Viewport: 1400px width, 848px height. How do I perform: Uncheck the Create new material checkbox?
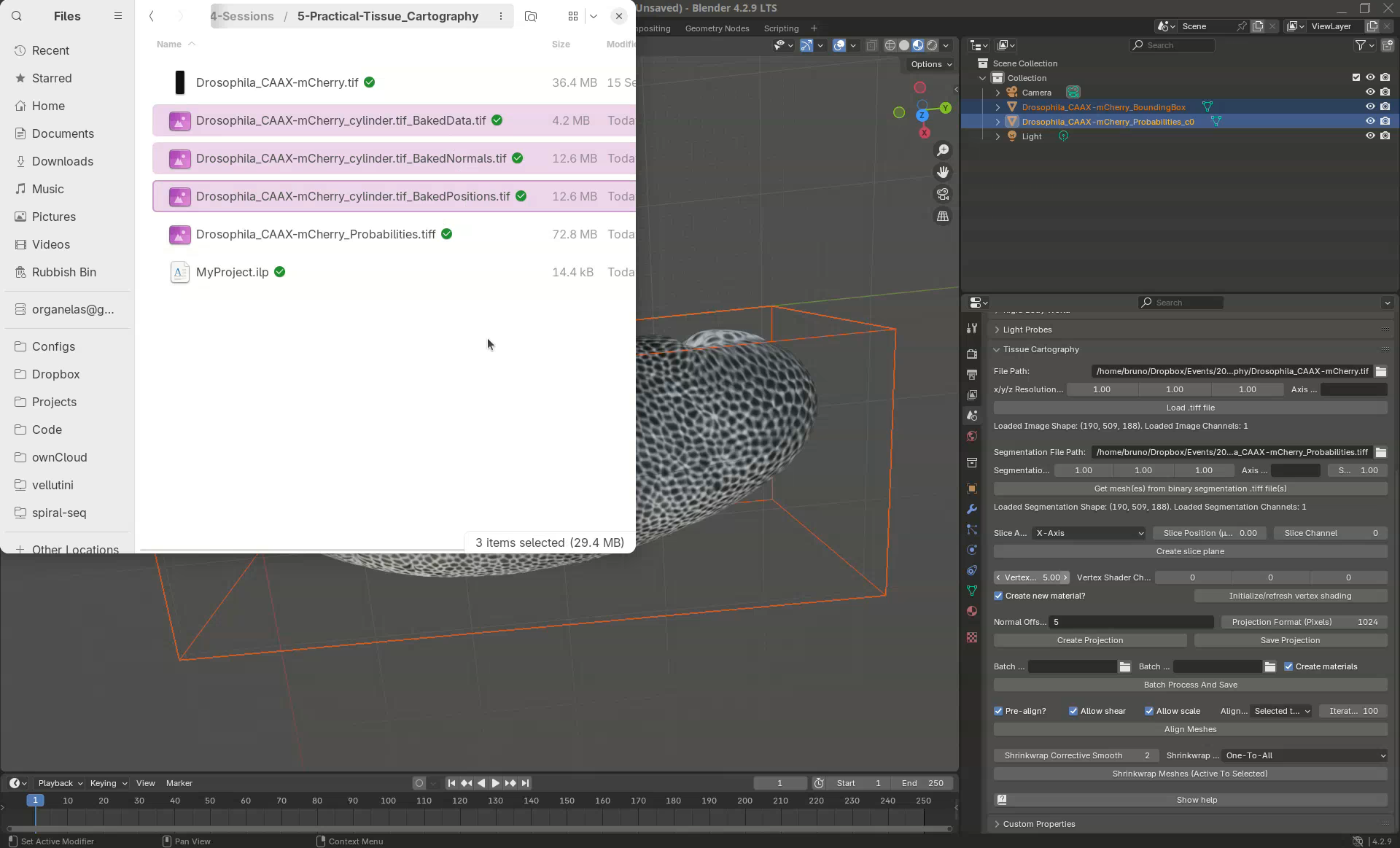[x=998, y=596]
